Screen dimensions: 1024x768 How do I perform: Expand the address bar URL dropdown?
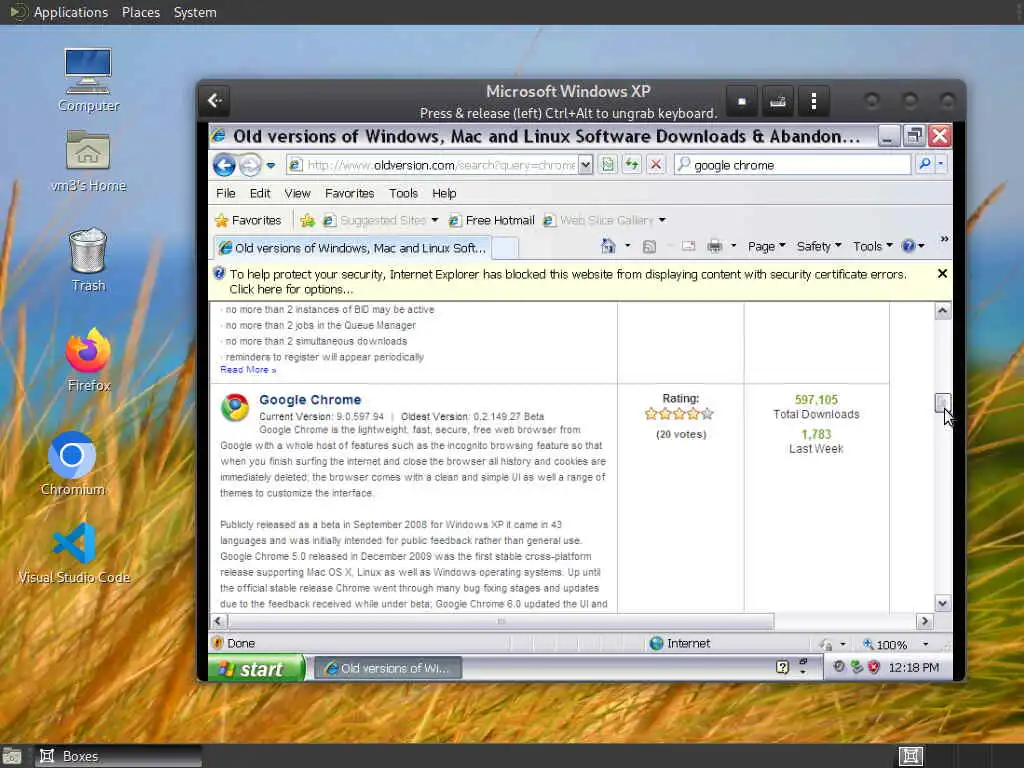pos(586,165)
